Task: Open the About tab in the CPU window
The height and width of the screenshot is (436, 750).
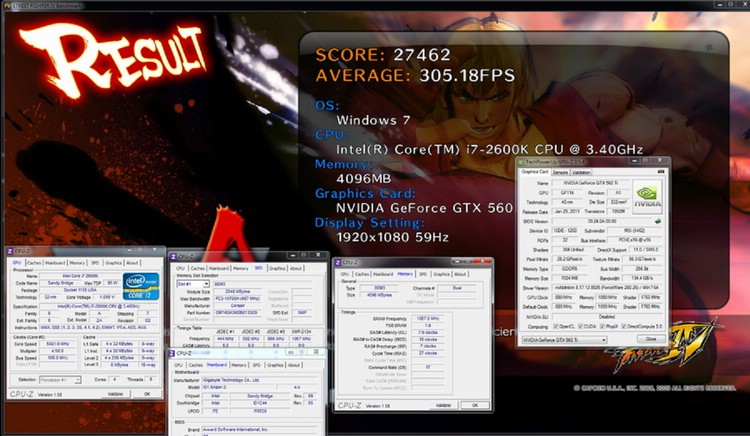Action: tap(132, 263)
